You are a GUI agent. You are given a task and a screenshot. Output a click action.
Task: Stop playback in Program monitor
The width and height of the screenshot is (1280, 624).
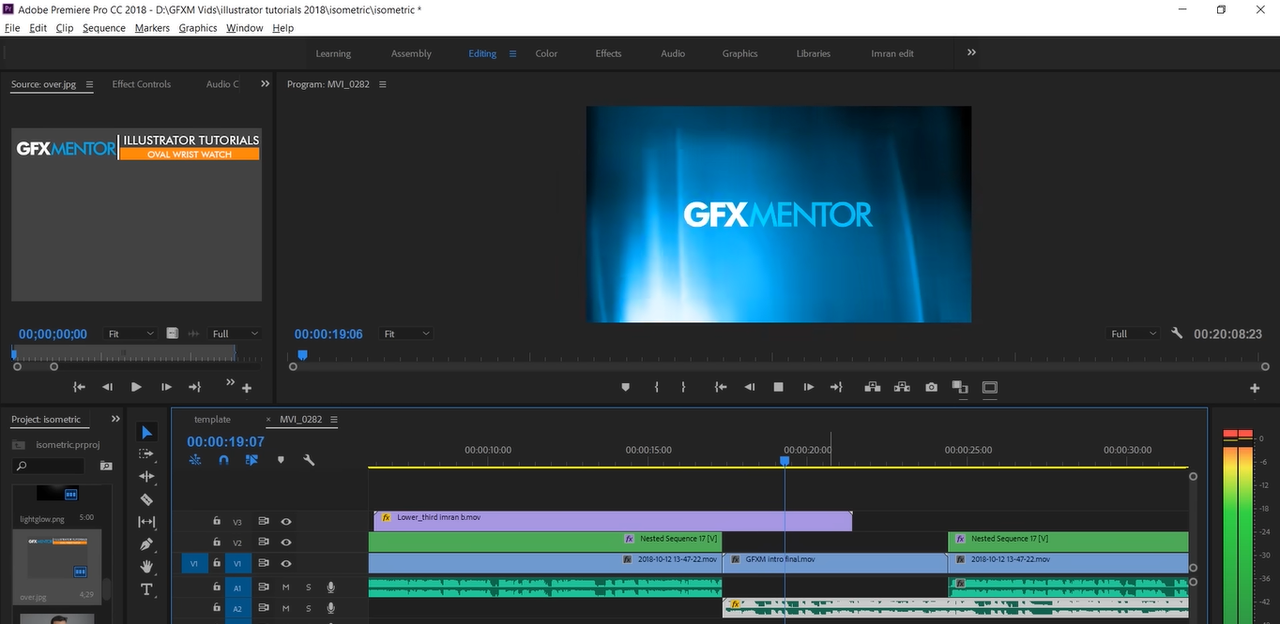tap(778, 387)
